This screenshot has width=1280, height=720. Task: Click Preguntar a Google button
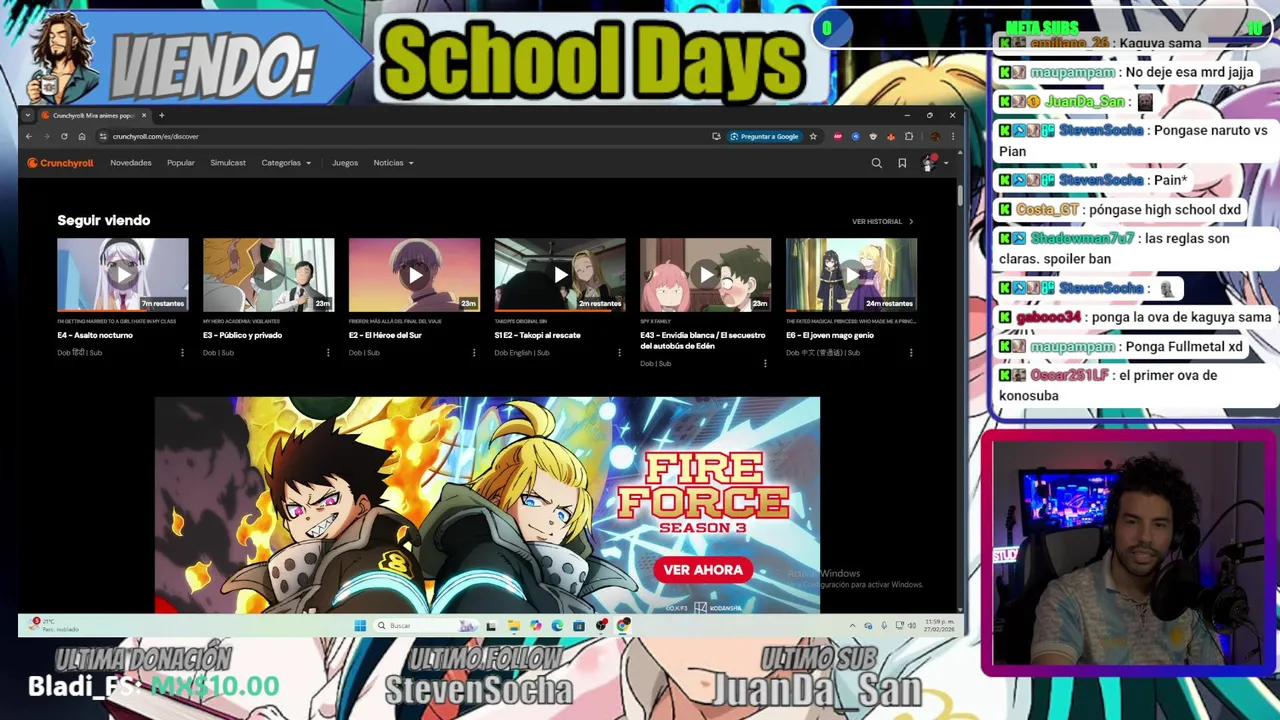tap(765, 136)
